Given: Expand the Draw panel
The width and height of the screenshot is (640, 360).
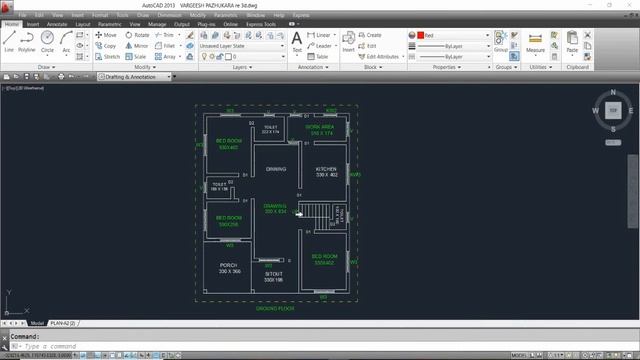Looking at the screenshot, I should point(46,67).
